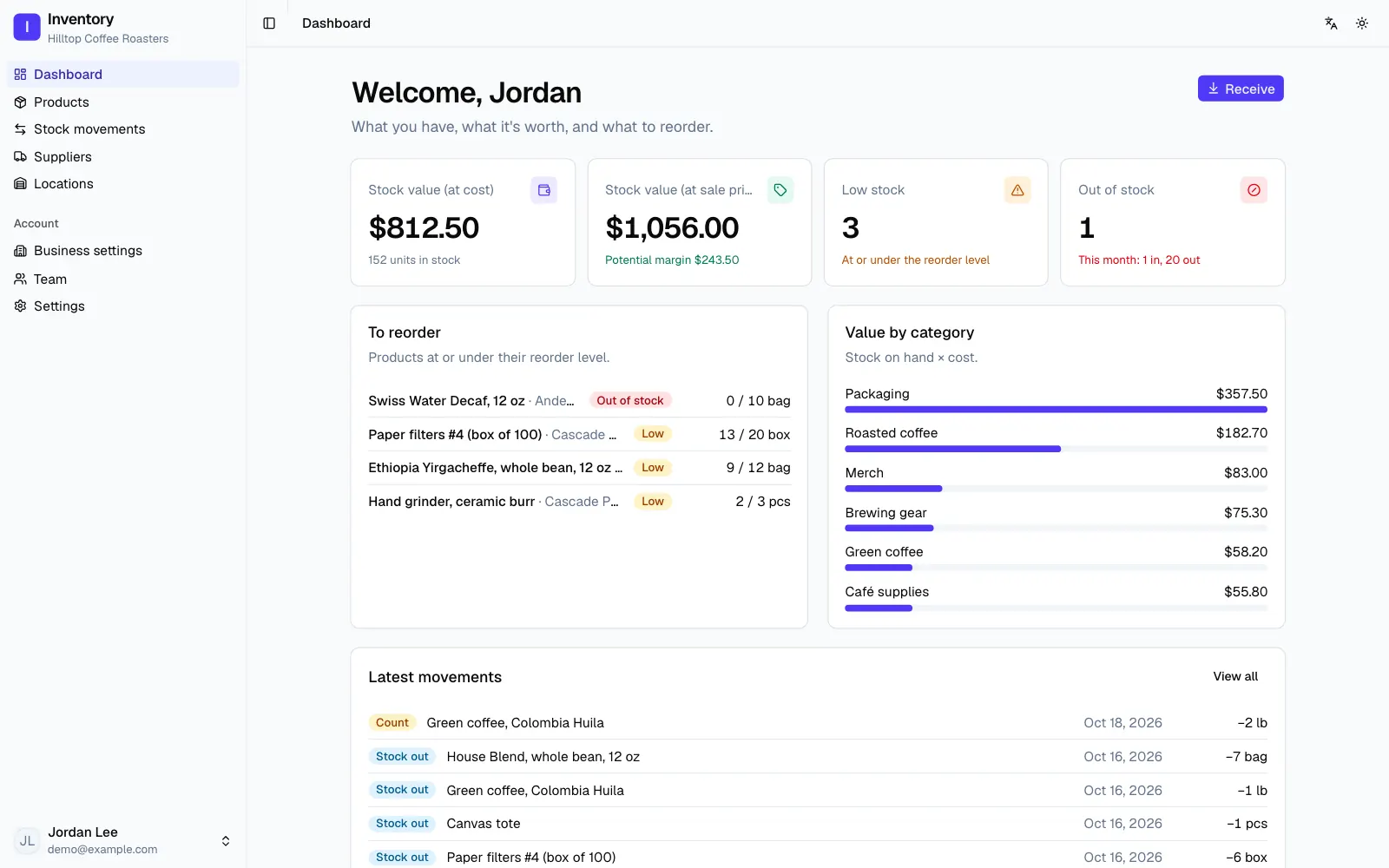Image resolution: width=1389 pixels, height=868 pixels.
Task: Click the Canvas tote movement row
Action: [818, 824]
